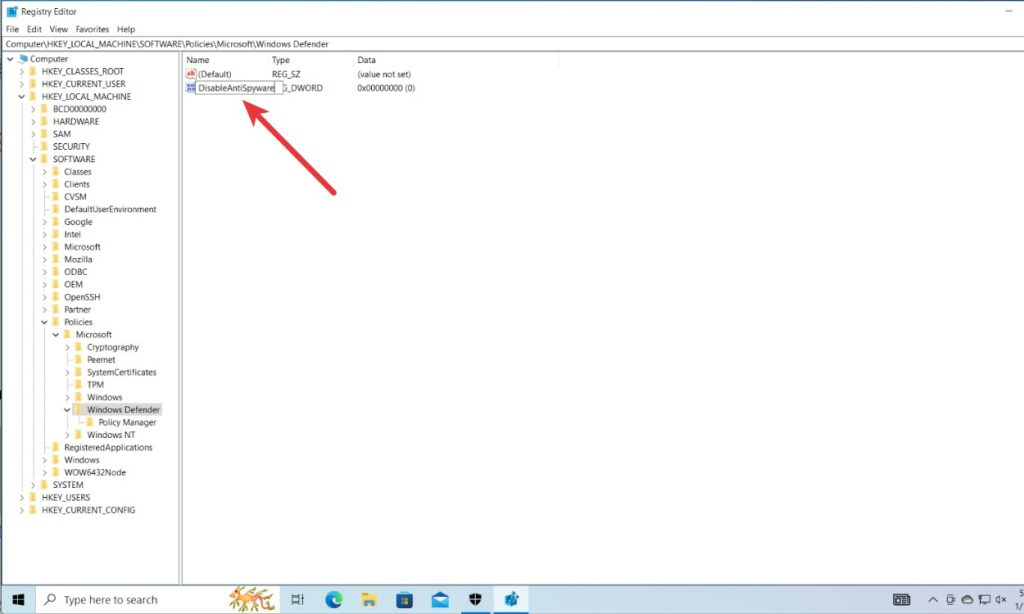Select the SystemCertificates key

(x=121, y=372)
